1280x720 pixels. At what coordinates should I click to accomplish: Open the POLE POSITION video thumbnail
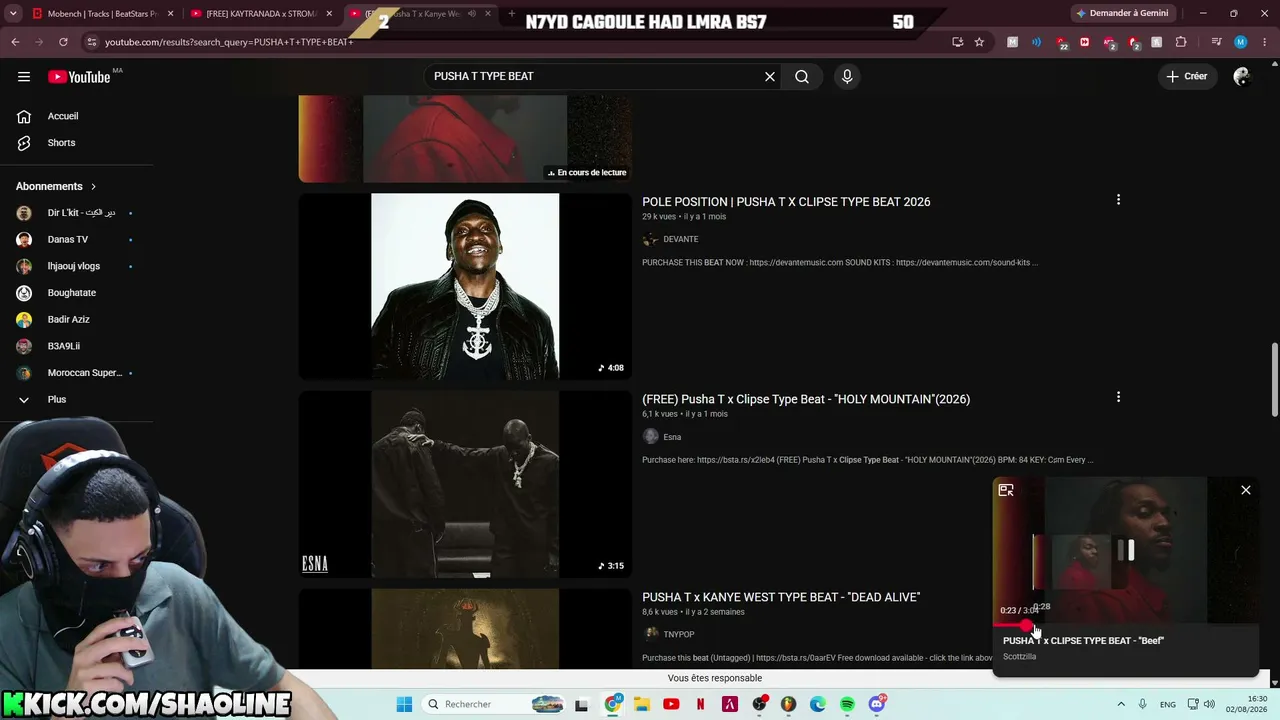point(465,286)
